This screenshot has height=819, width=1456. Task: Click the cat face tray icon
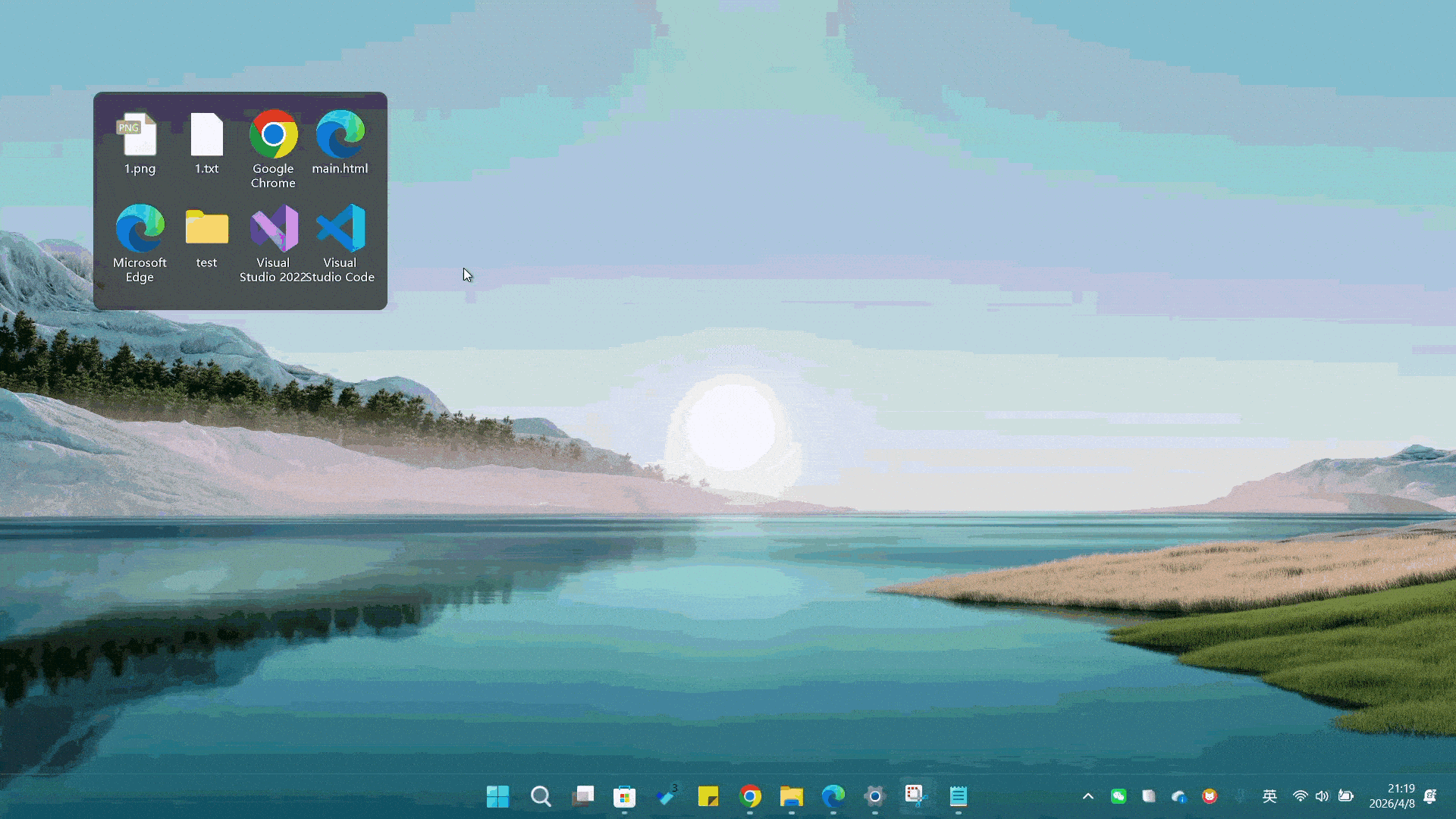tap(1210, 796)
